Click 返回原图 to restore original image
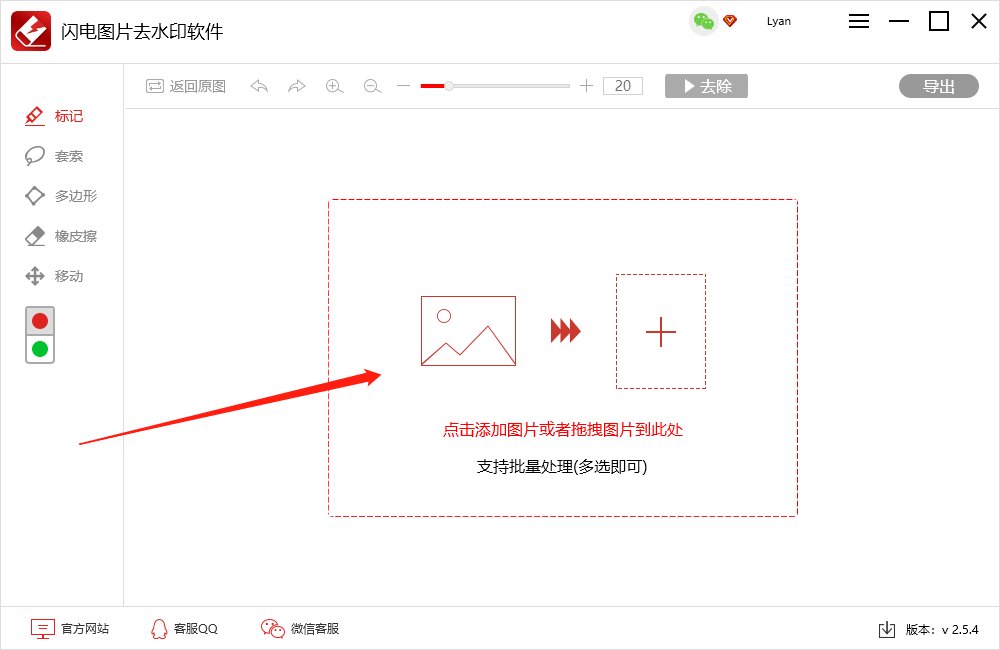Screen dimensions: 1000x650 point(184,86)
